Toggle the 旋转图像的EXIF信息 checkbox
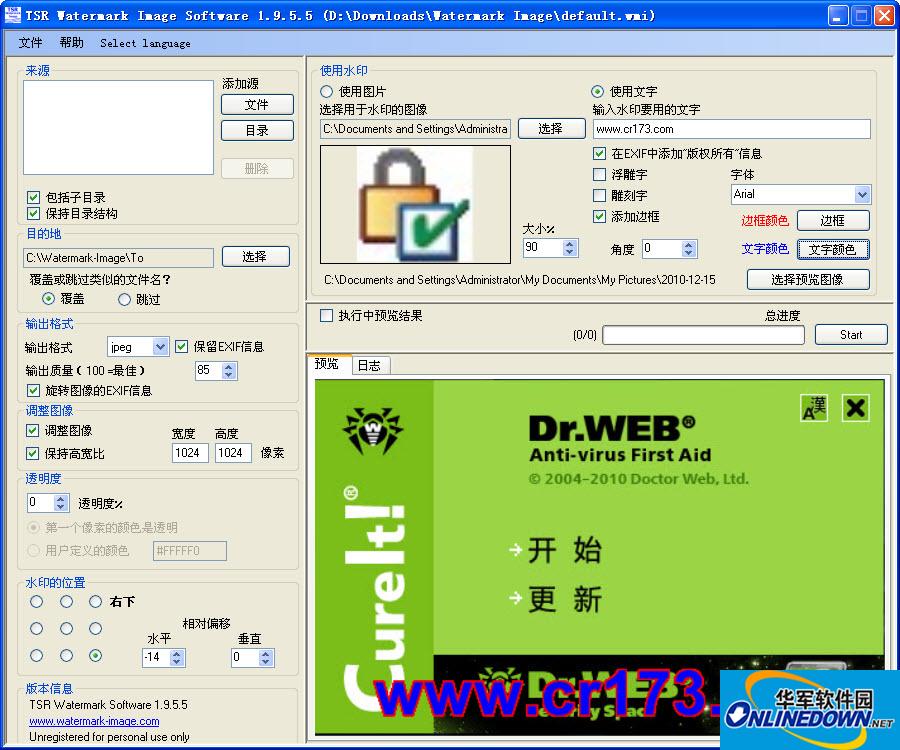 [33, 391]
